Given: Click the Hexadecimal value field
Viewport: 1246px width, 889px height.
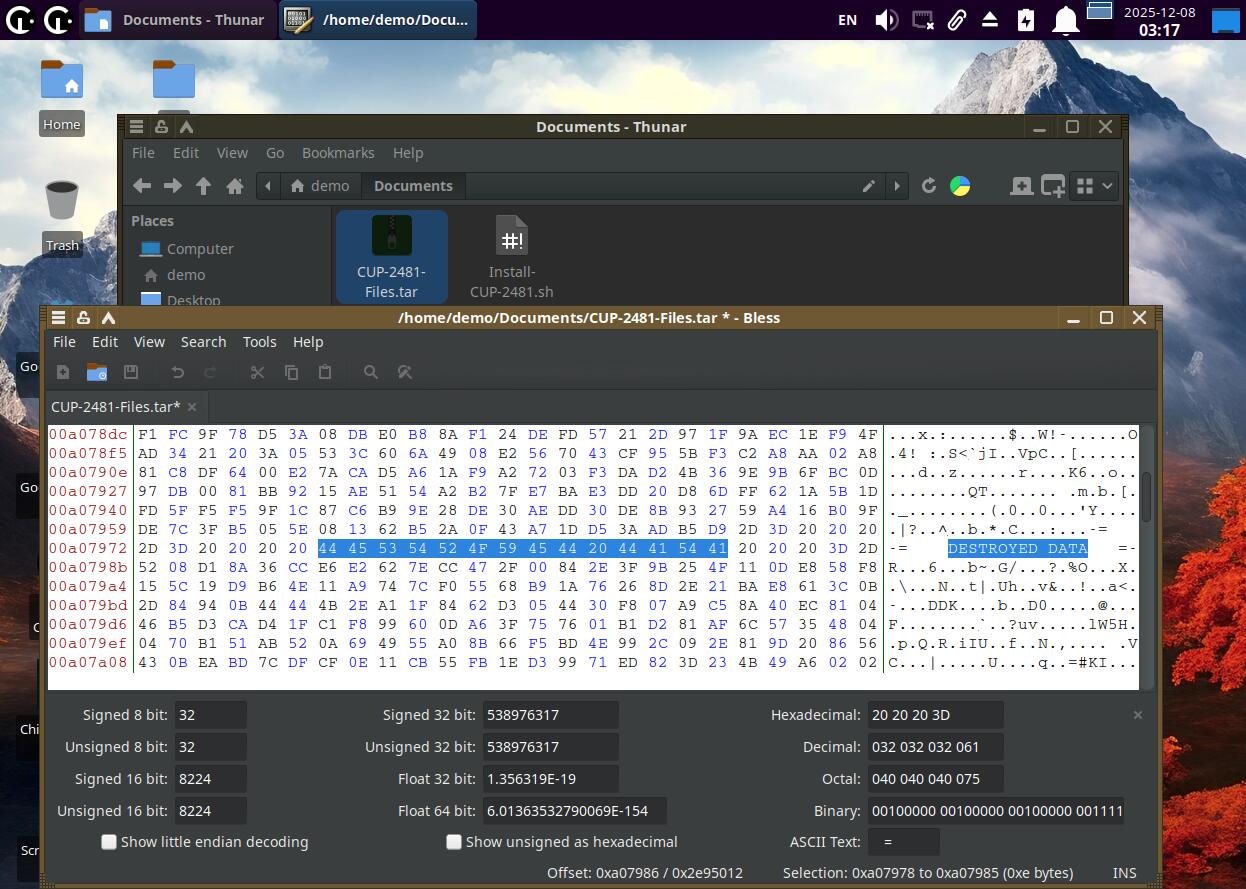Looking at the screenshot, I should point(935,715).
